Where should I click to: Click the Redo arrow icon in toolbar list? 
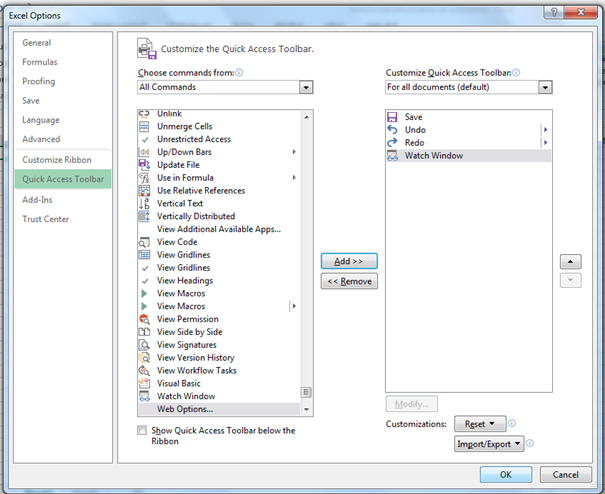pyautogui.click(x=392, y=142)
